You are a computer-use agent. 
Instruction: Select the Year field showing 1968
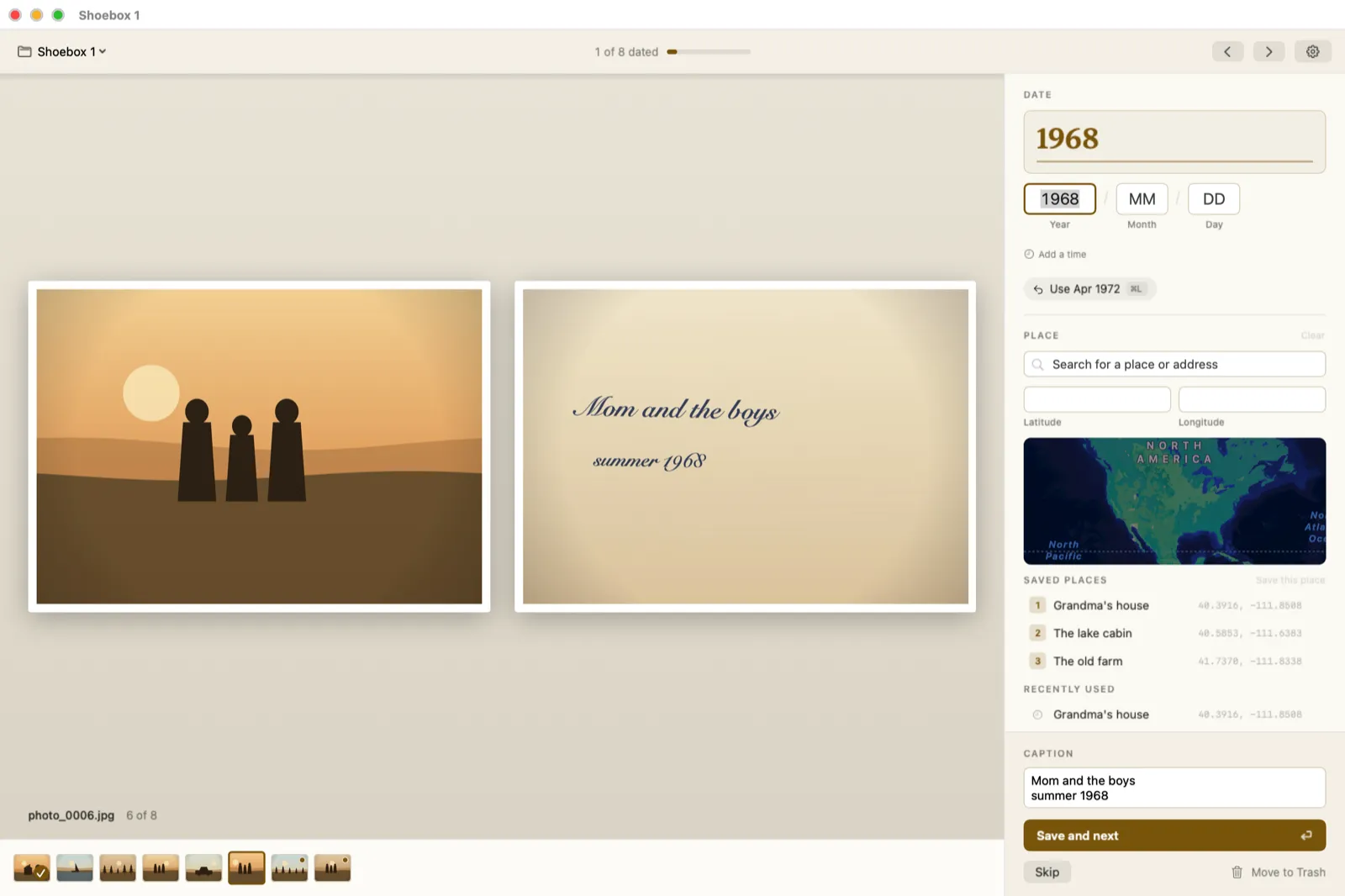1059,199
